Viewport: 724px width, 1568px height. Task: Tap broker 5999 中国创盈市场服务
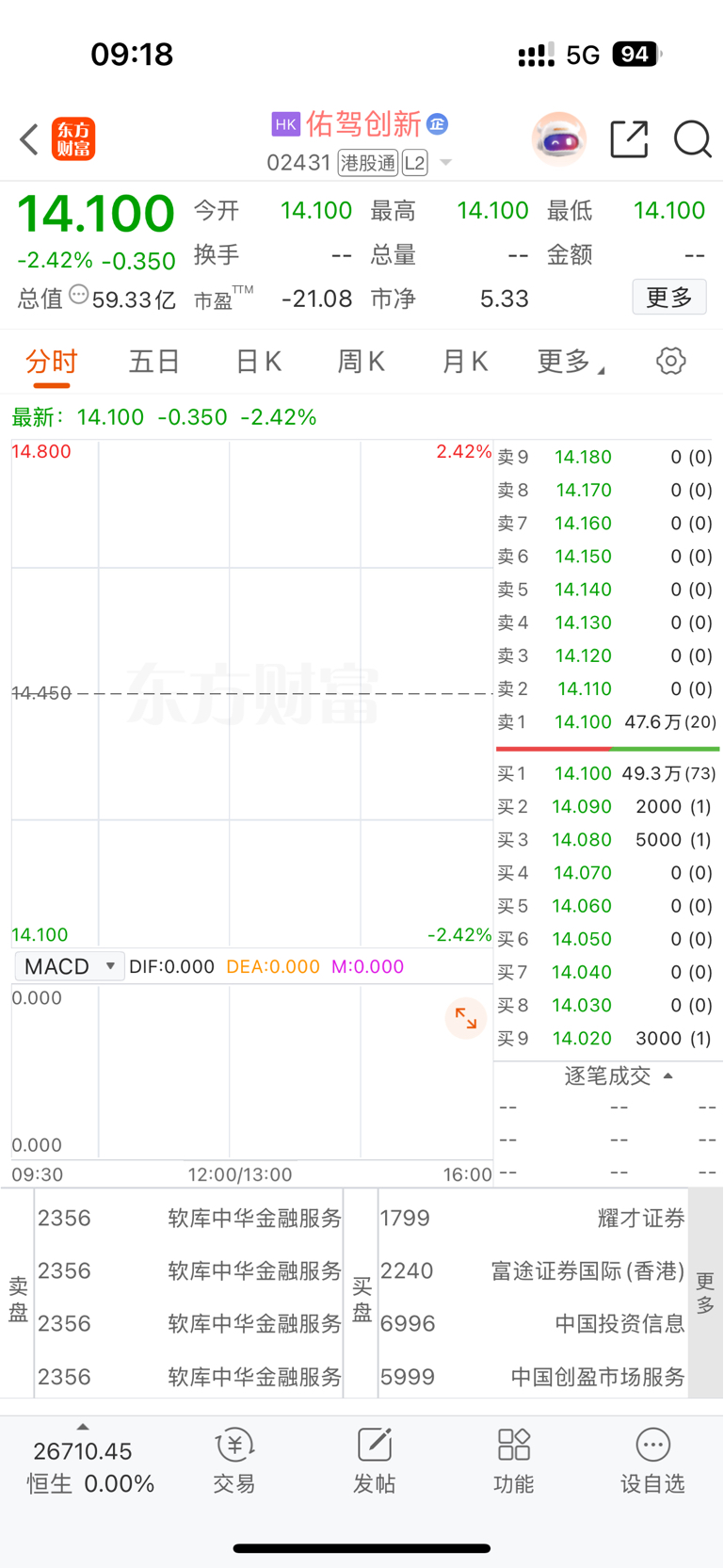tap(533, 1376)
